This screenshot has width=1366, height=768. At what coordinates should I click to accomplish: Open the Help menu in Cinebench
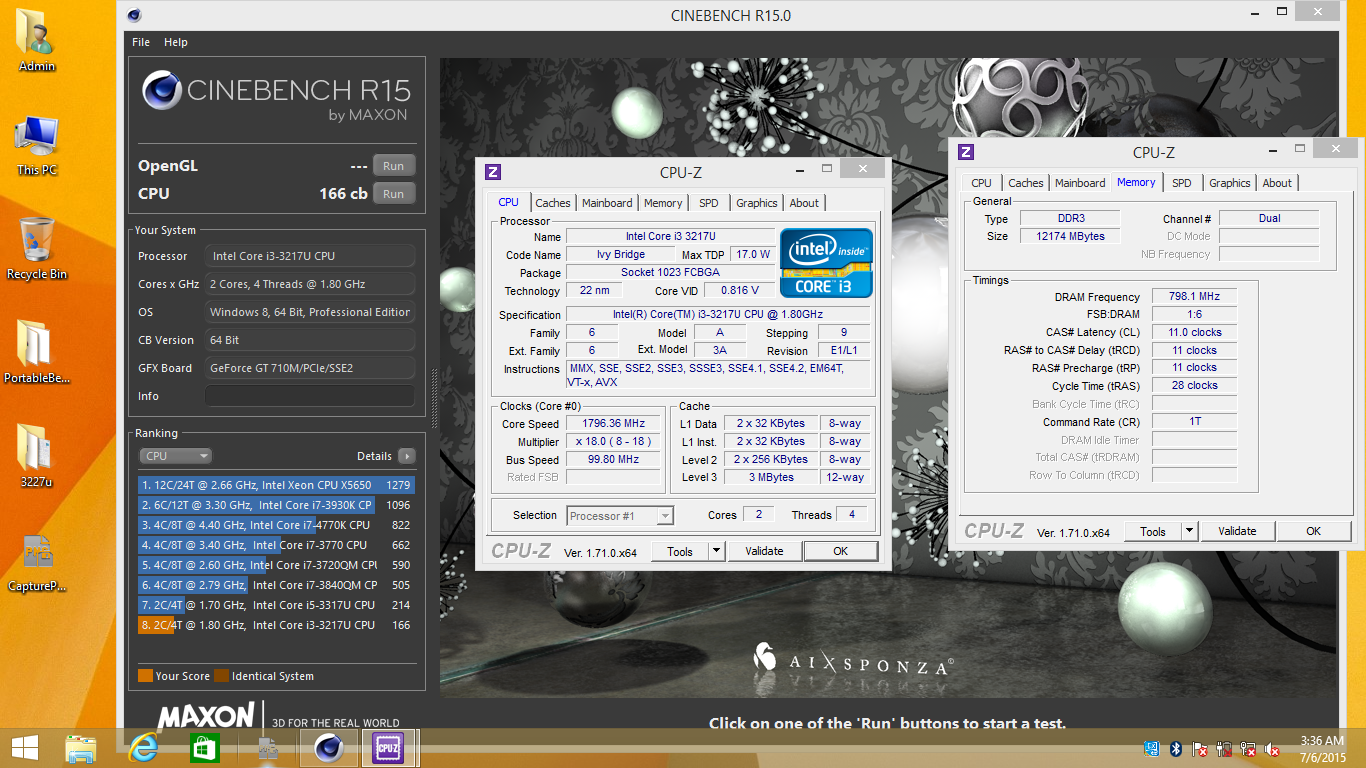[x=176, y=42]
